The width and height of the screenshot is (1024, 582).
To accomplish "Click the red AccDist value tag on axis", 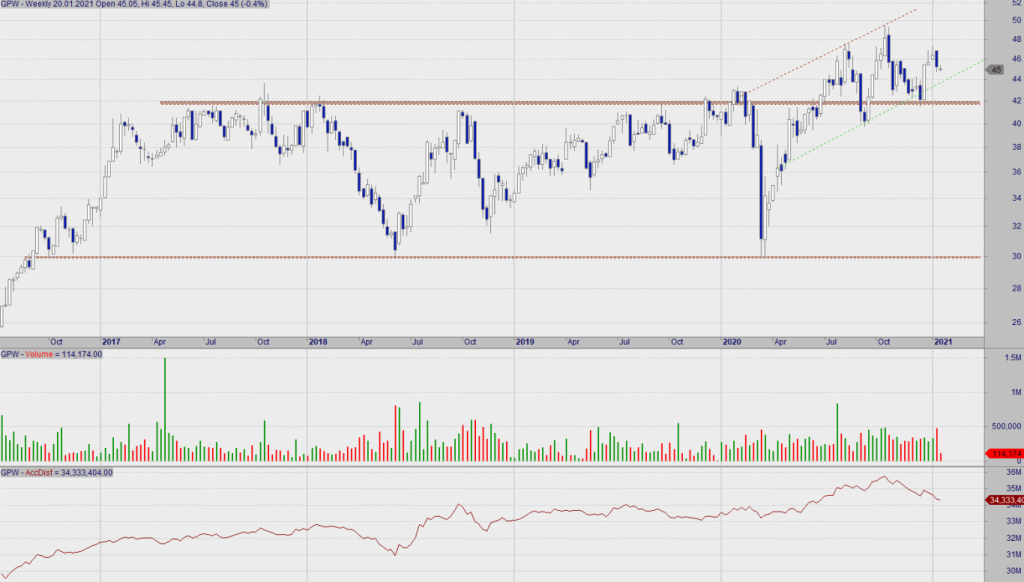I will coord(1004,499).
